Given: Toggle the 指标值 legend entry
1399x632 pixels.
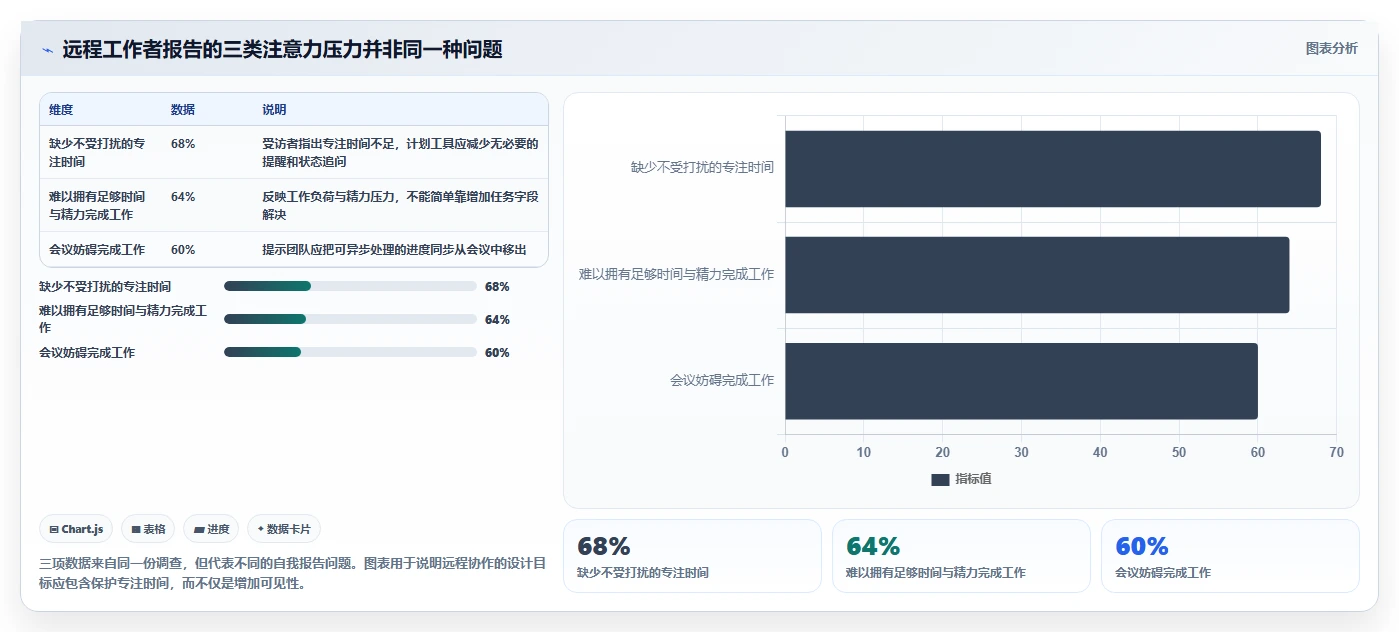Looking at the screenshot, I should (961, 479).
